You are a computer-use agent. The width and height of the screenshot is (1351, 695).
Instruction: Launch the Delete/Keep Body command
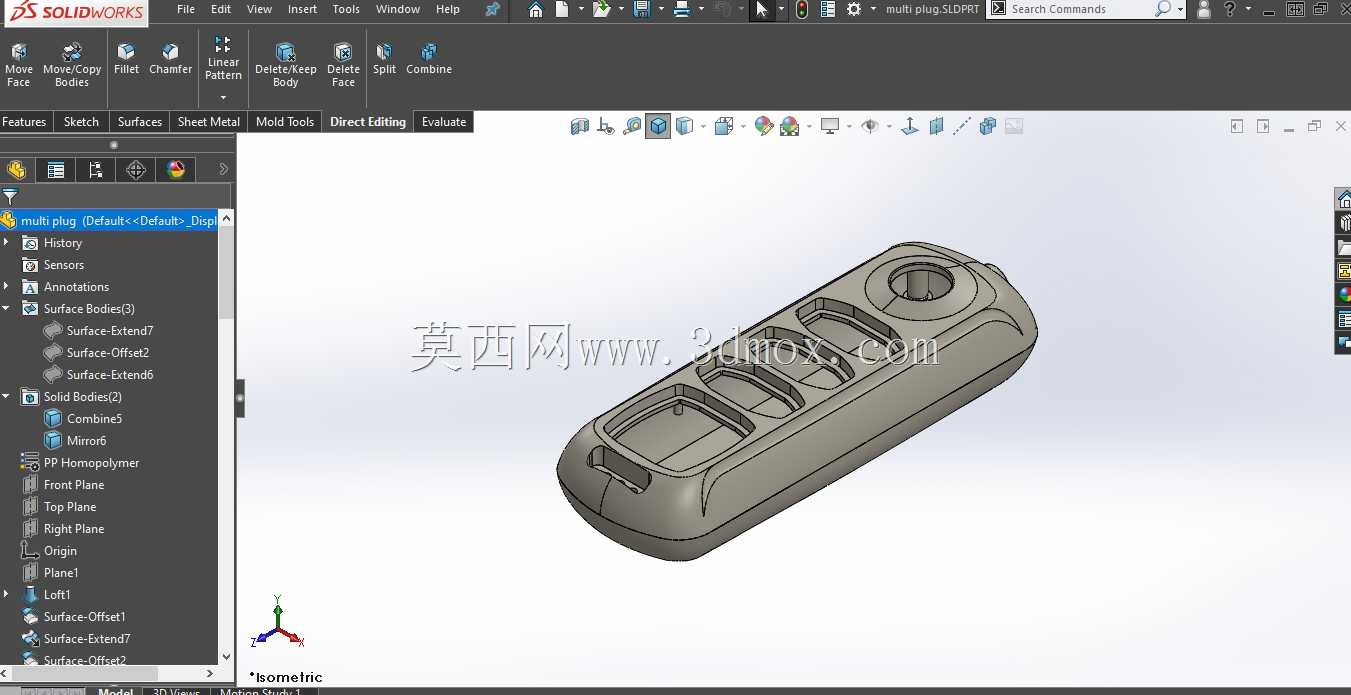286,65
